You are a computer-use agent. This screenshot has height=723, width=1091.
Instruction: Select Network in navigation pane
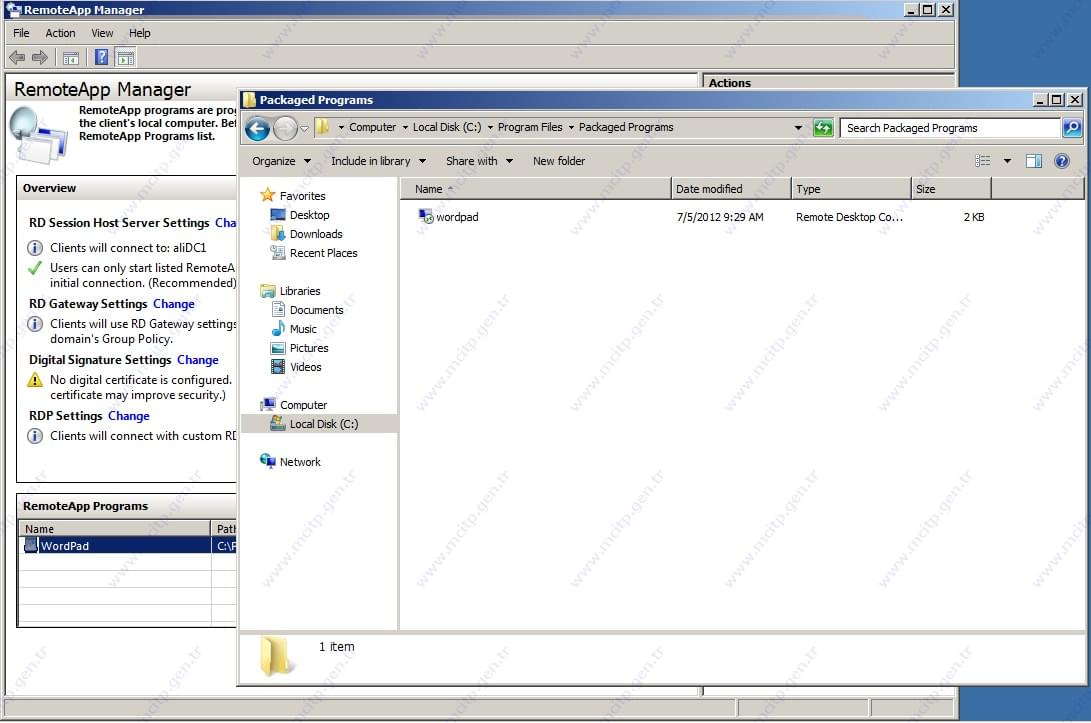click(300, 461)
